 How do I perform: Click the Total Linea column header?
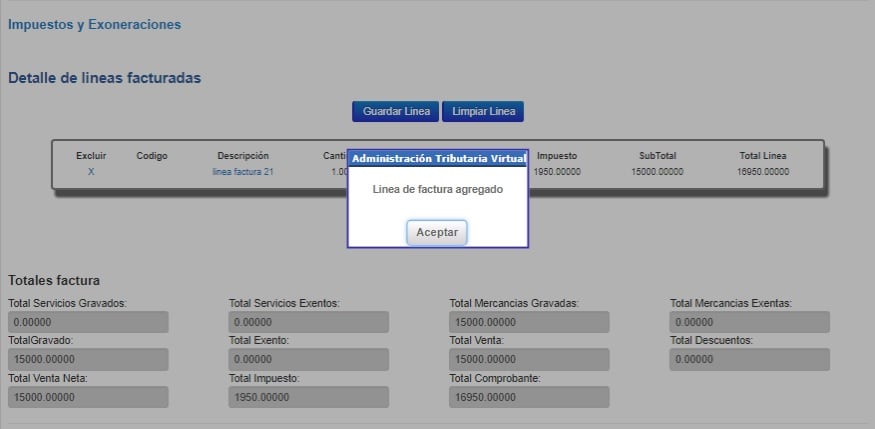click(x=762, y=156)
